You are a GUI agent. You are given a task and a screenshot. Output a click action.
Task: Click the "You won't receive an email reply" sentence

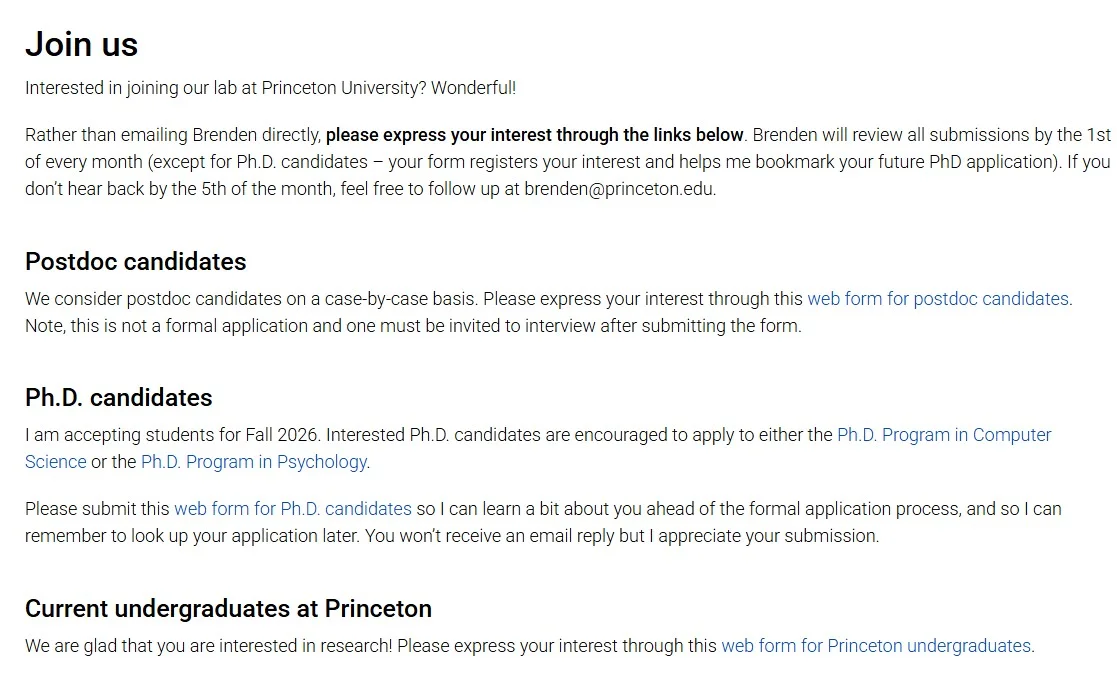tap(622, 536)
